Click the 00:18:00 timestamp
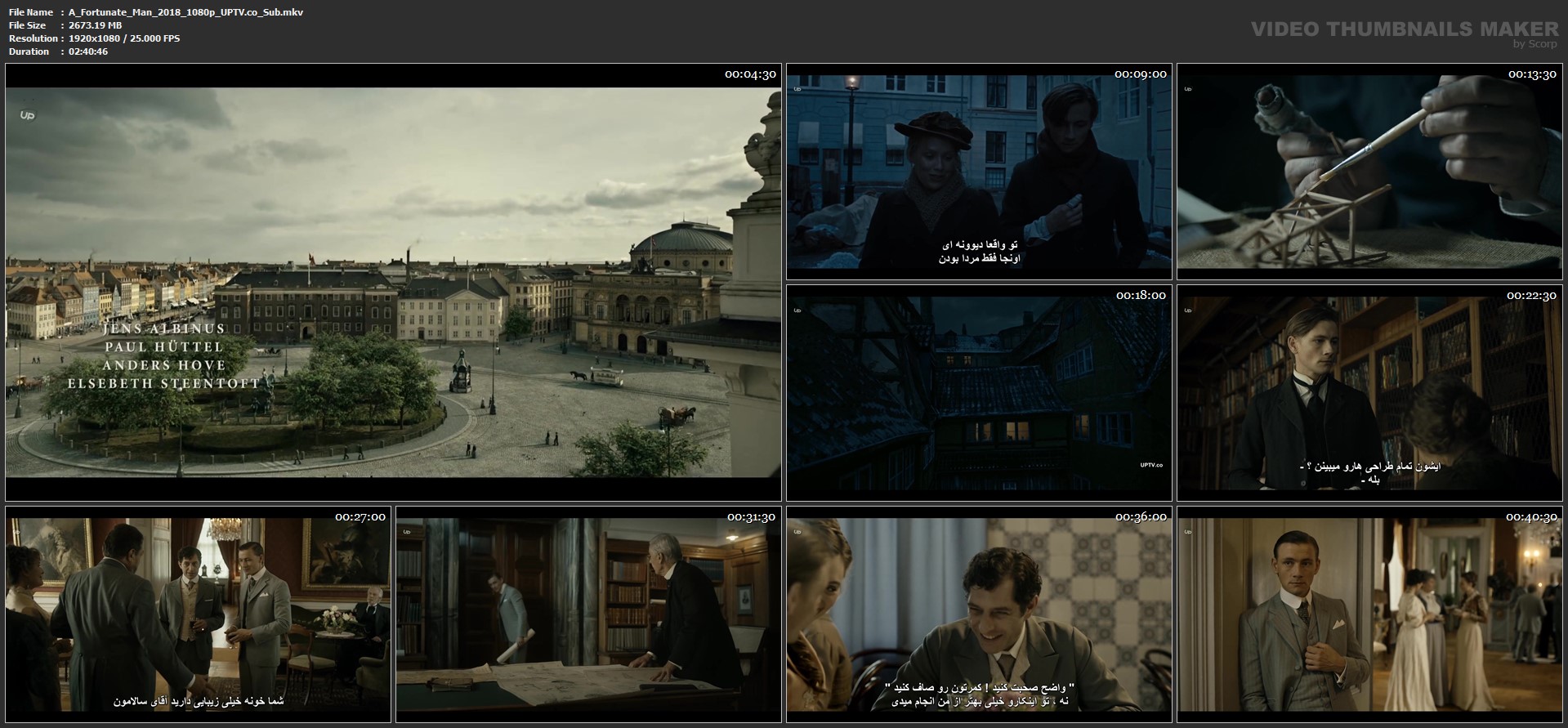1568x728 pixels. (x=1141, y=296)
